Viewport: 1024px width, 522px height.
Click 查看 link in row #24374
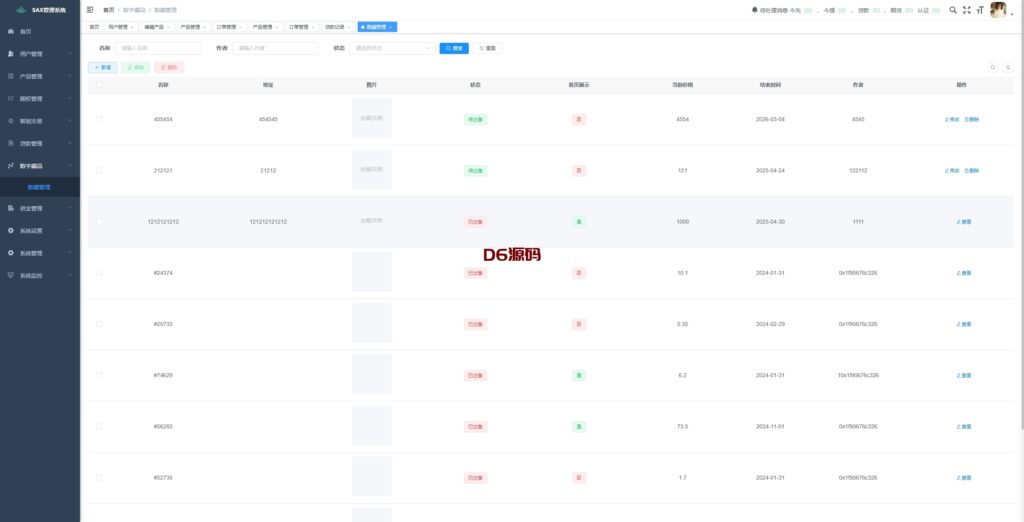pos(964,273)
